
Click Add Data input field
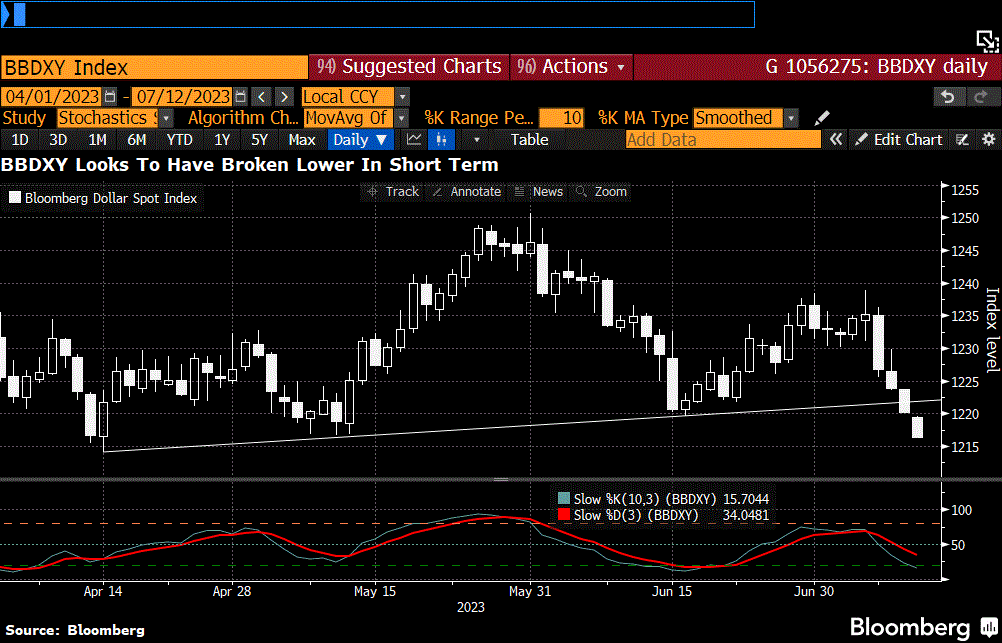(x=723, y=139)
